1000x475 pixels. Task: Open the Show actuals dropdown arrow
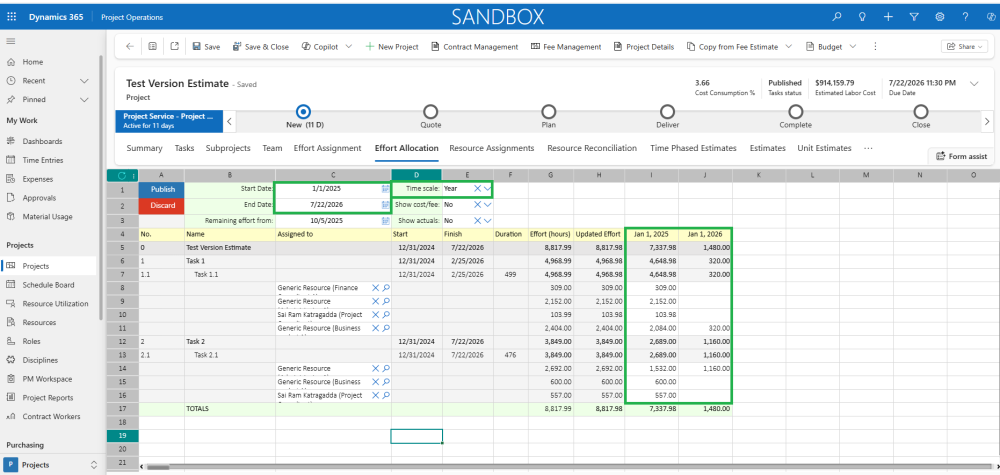point(488,221)
